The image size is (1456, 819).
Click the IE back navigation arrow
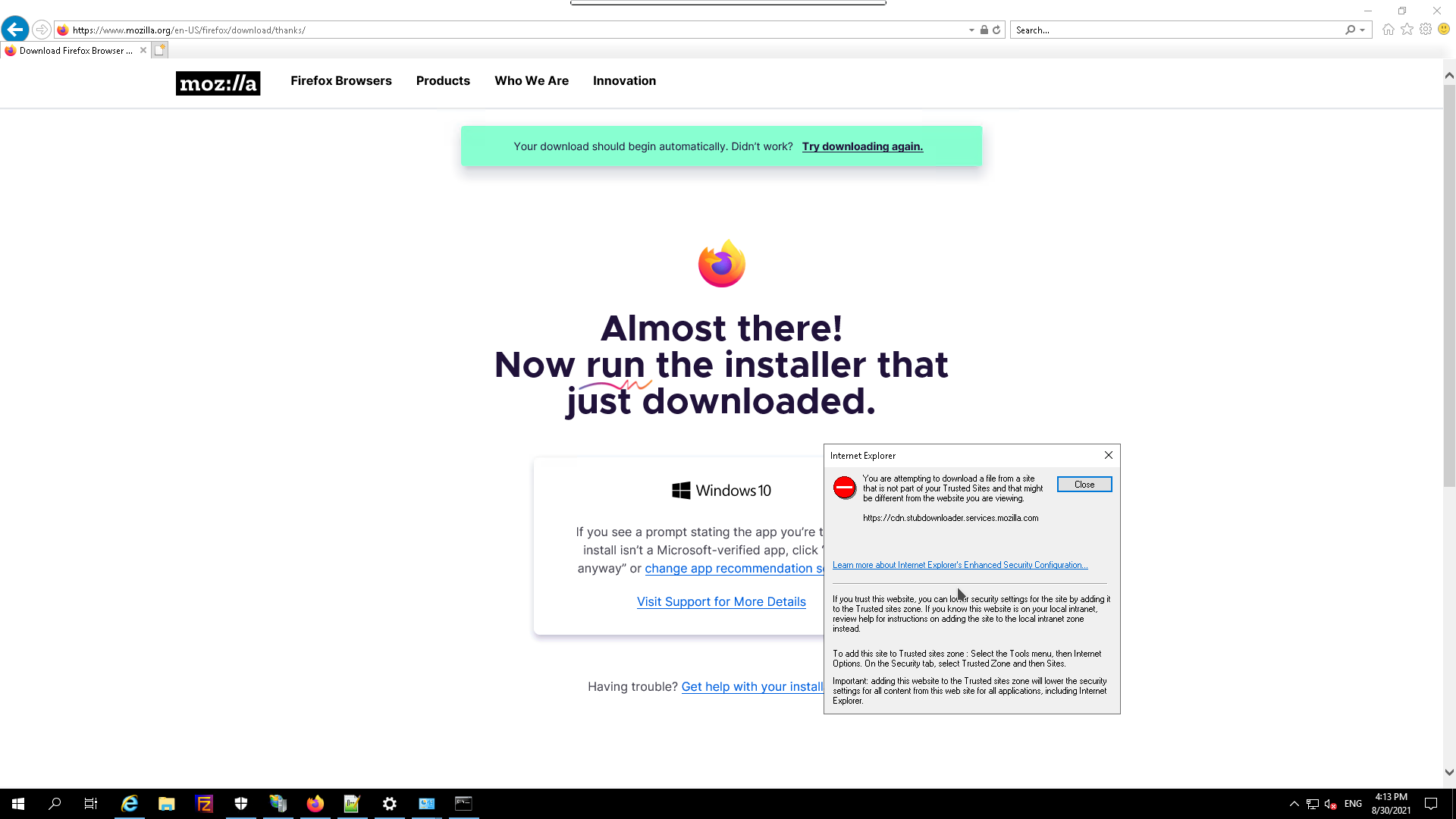pos(15,30)
